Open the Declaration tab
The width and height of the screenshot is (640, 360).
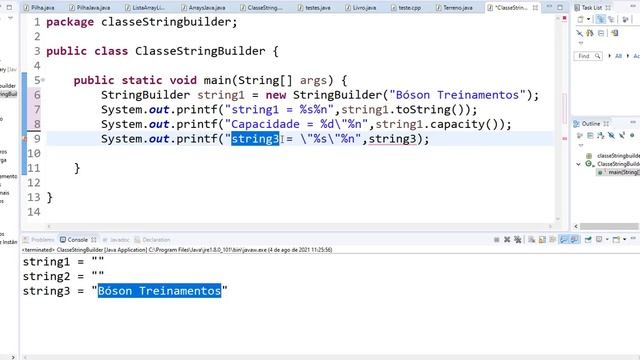(x=152, y=240)
